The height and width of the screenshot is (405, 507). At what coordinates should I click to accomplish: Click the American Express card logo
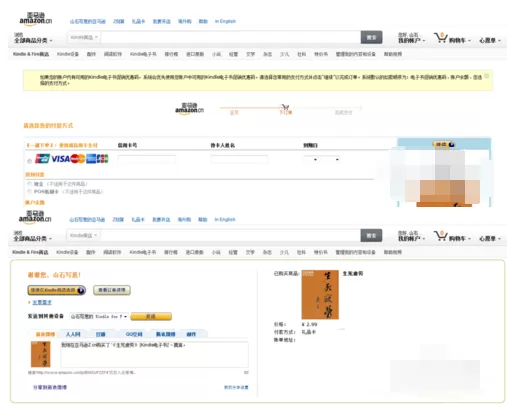[91, 159]
